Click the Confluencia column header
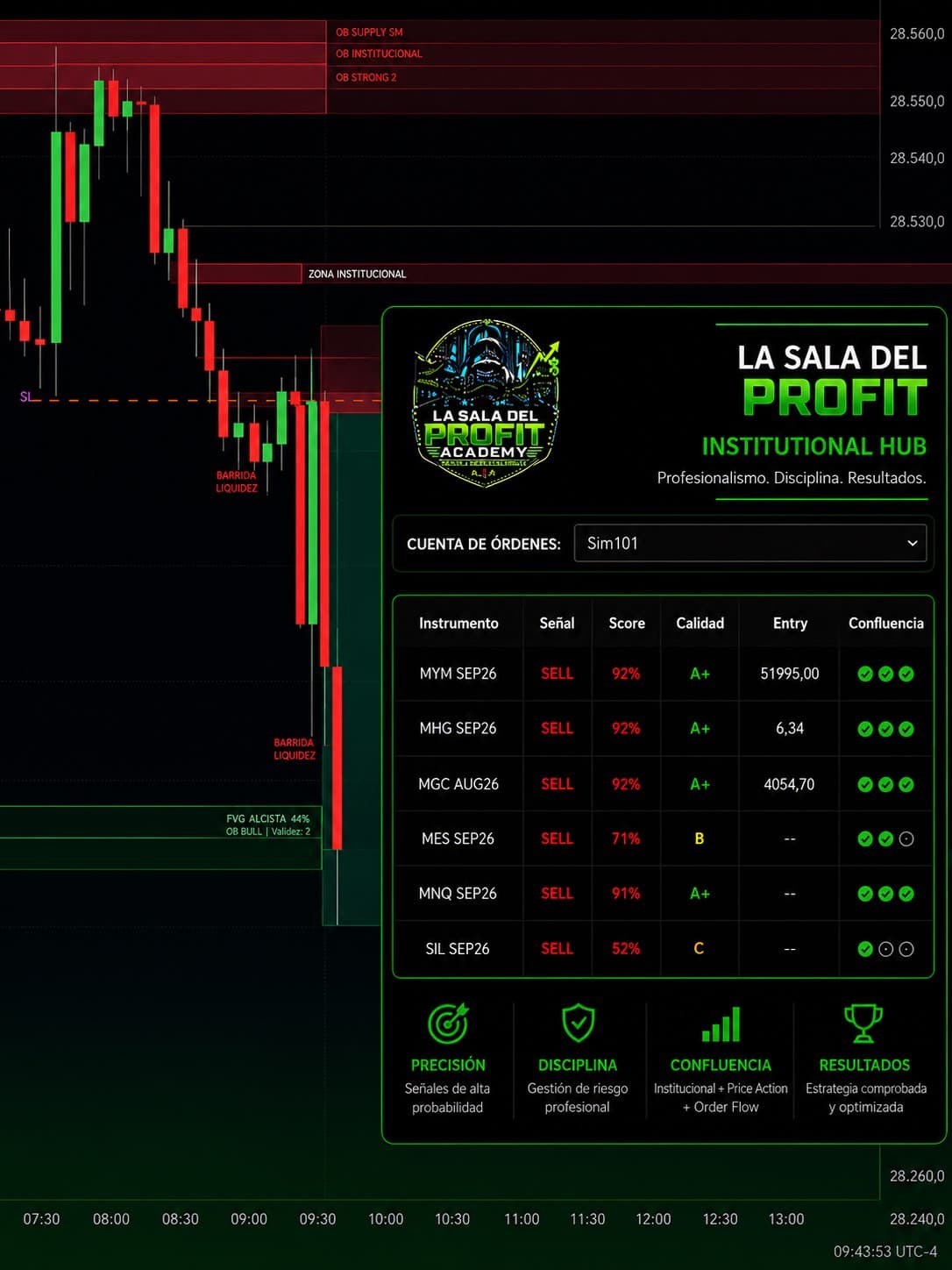This screenshot has width=952, height=1270. [x=885, y=623]
